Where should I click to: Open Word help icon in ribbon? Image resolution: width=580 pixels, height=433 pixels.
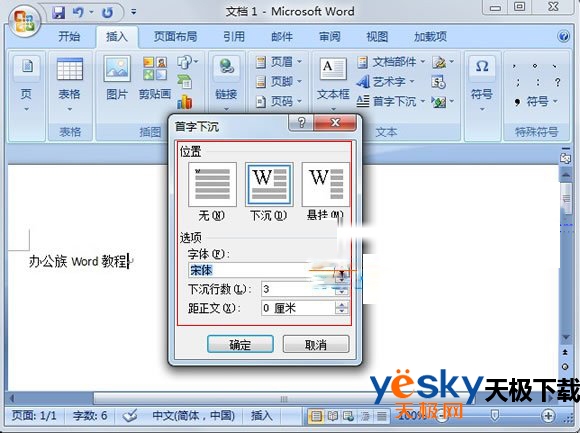pos(563,36)
